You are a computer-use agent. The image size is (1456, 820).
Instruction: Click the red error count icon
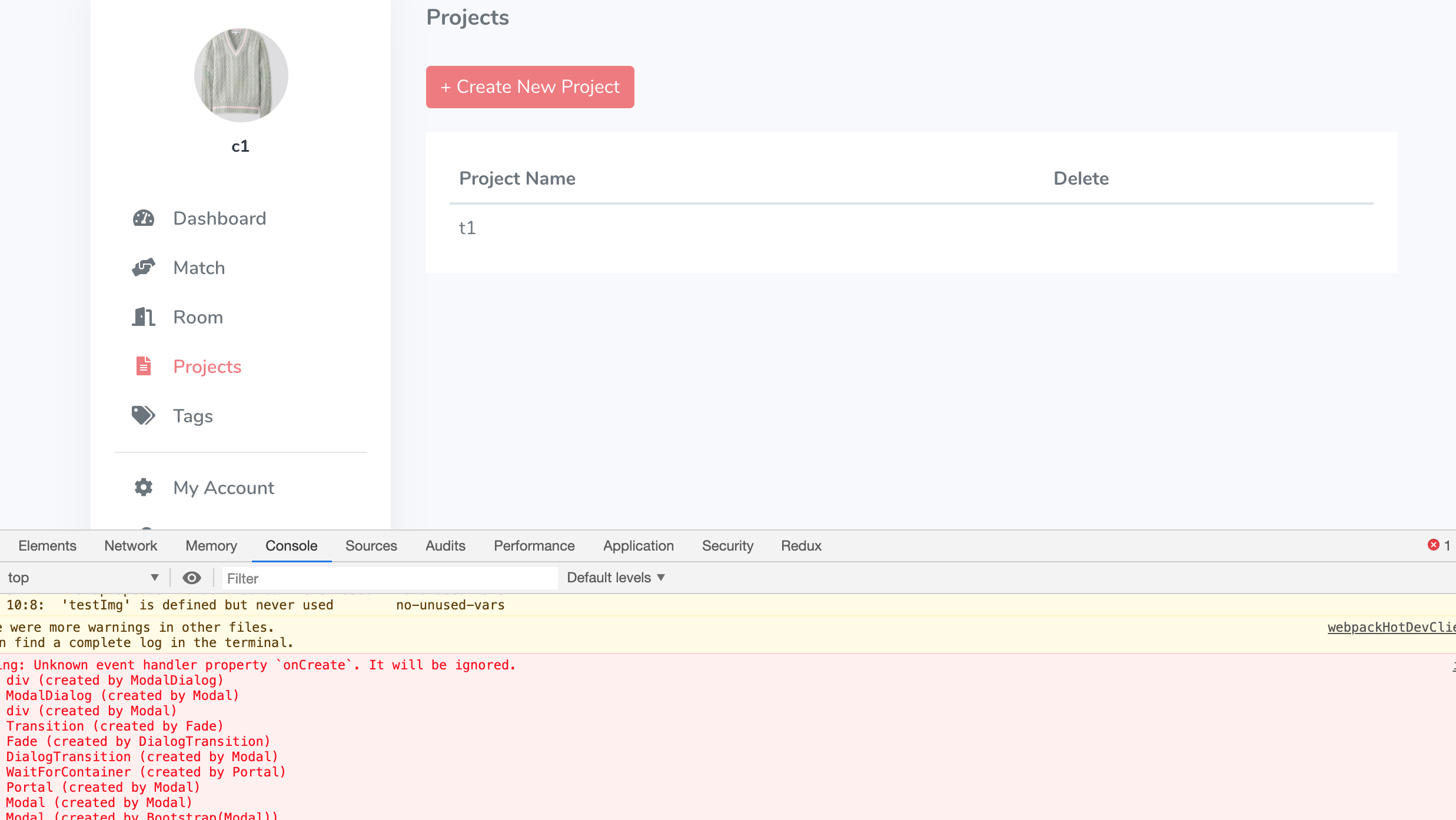tap(1434, 545)
